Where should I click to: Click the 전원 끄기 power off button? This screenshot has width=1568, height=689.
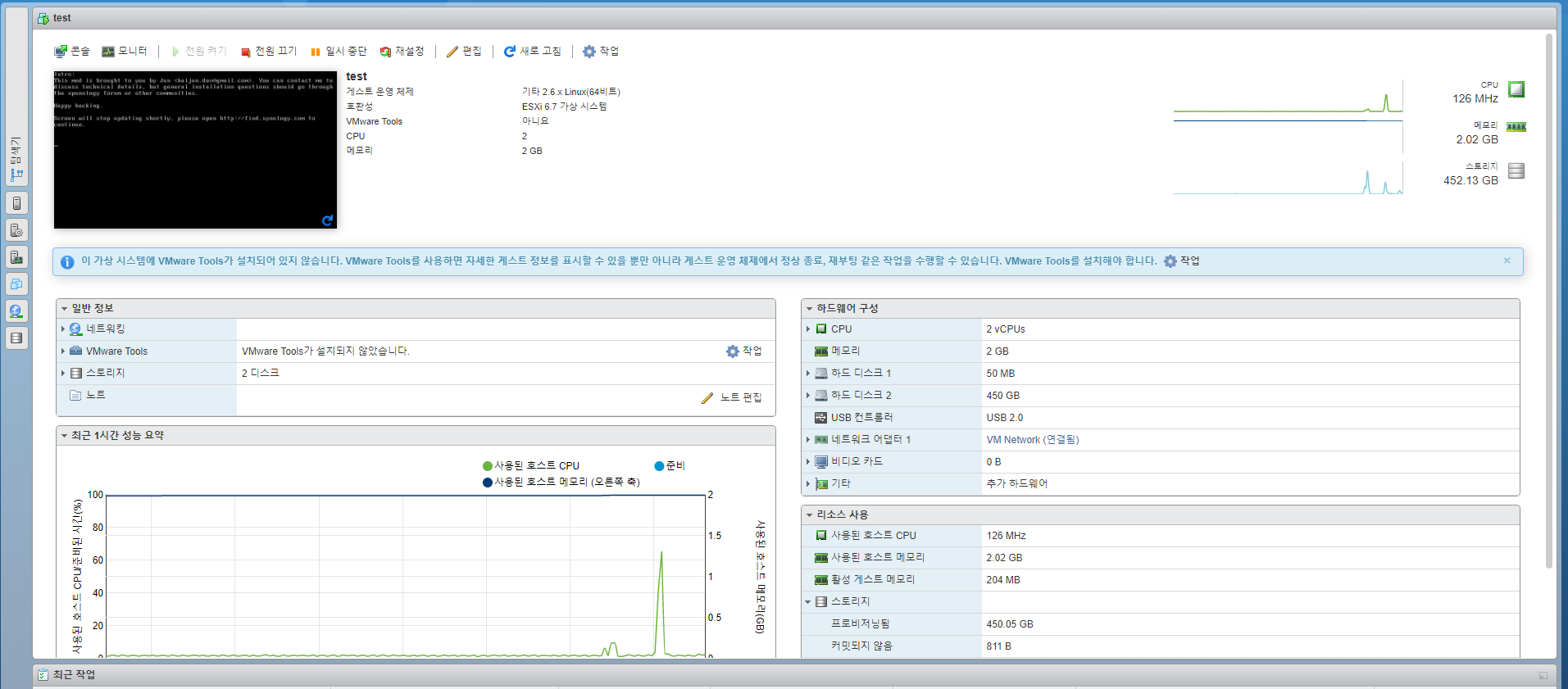(269, 51)
